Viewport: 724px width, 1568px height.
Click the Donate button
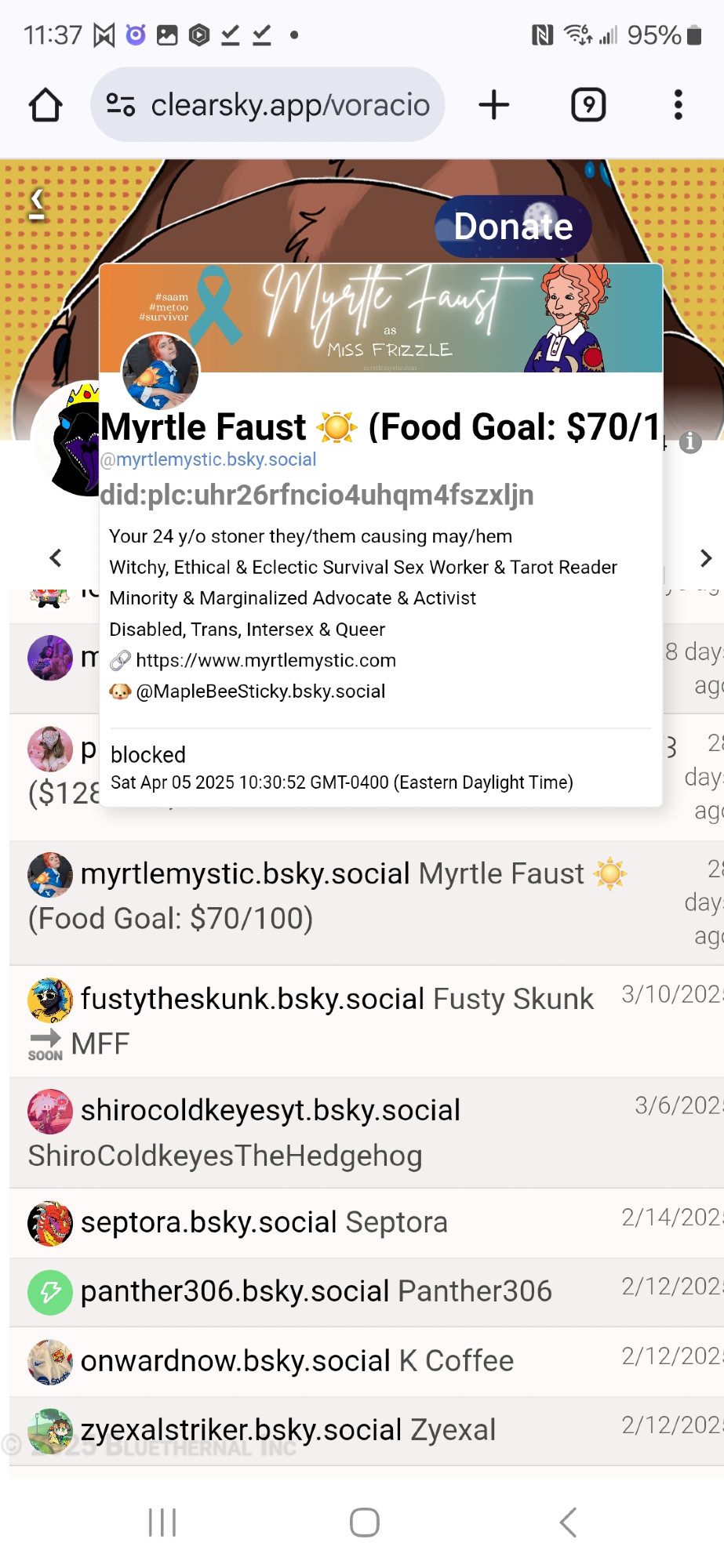coord(513,227)
